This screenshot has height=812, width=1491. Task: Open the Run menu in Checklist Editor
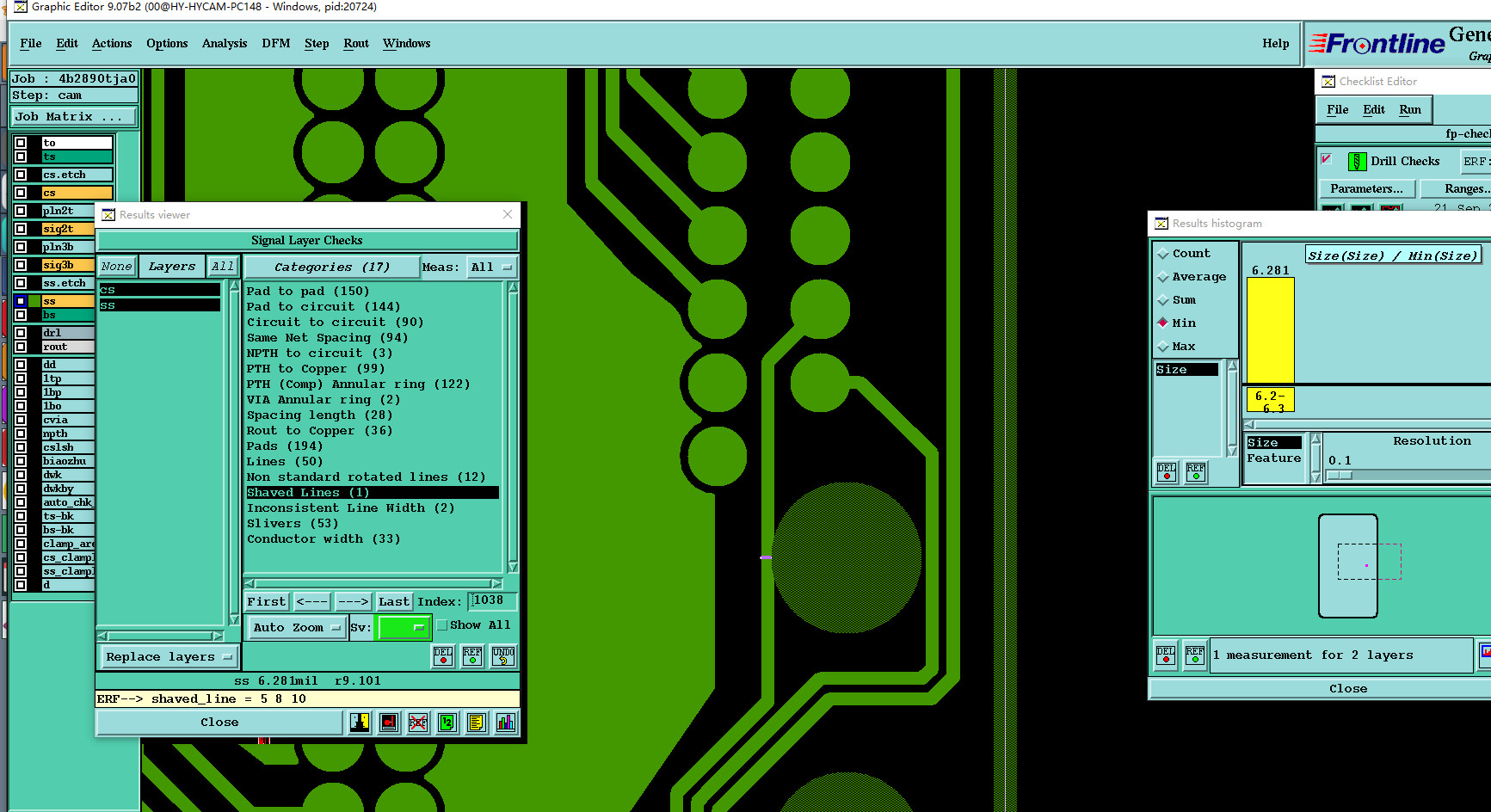[1410, 110]
